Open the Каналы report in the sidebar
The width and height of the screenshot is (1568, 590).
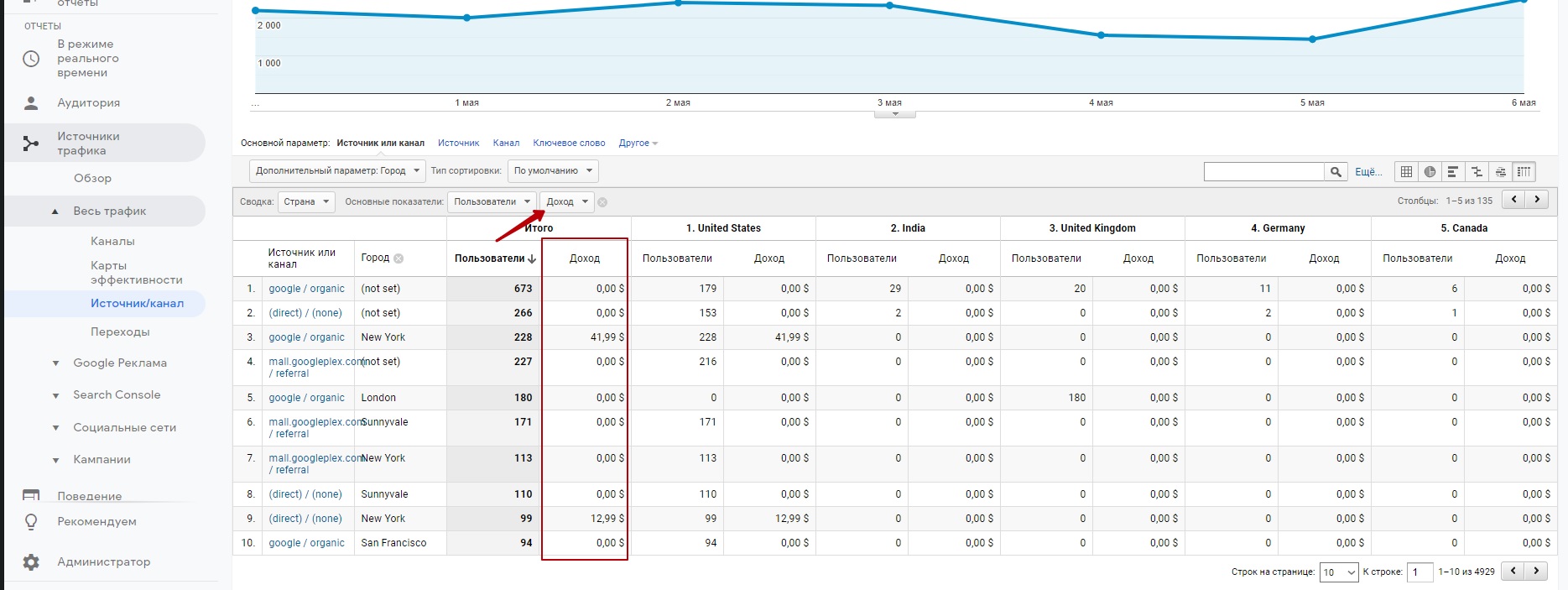tap(112, 241)
